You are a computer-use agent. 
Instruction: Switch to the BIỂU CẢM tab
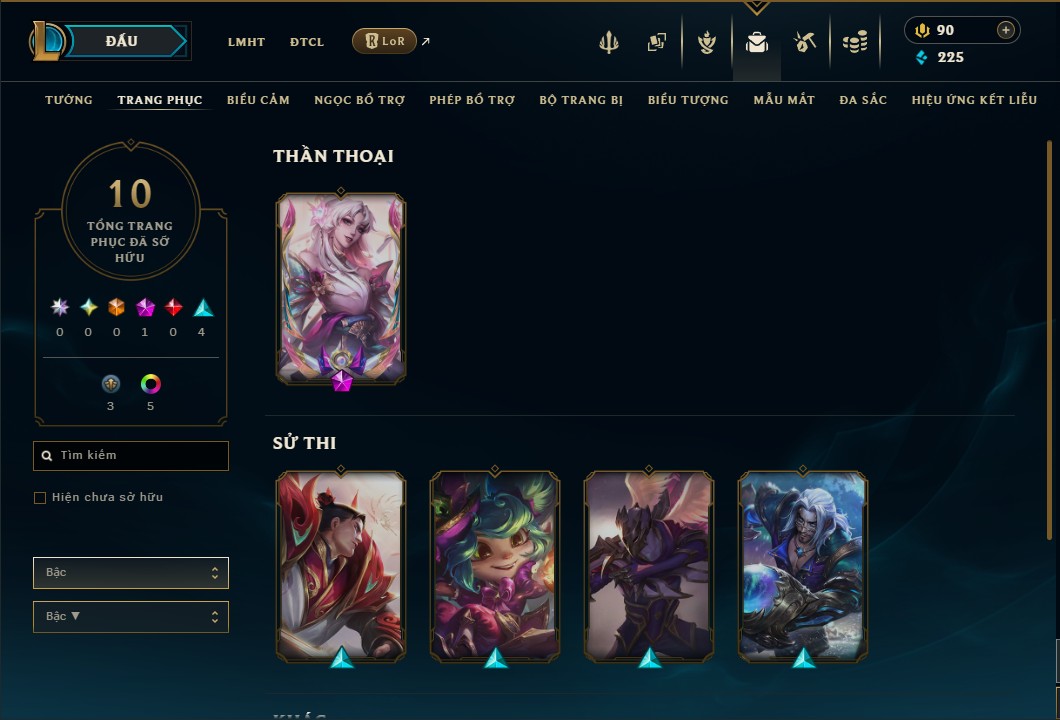[258, 100]
